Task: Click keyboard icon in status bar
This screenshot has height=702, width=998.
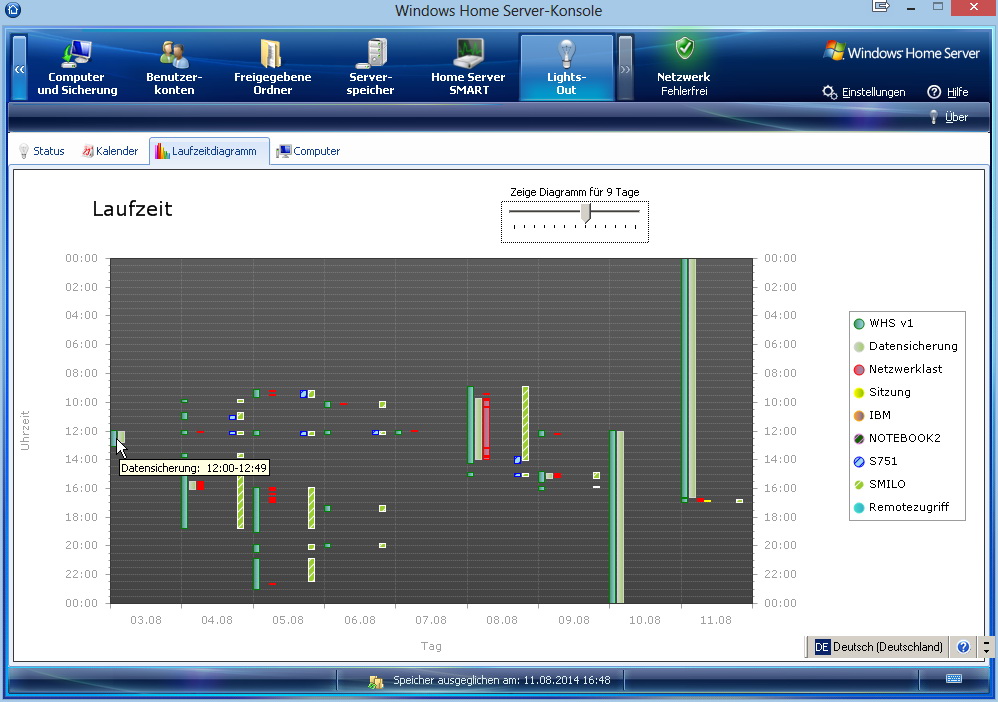Action: (953, 678)
